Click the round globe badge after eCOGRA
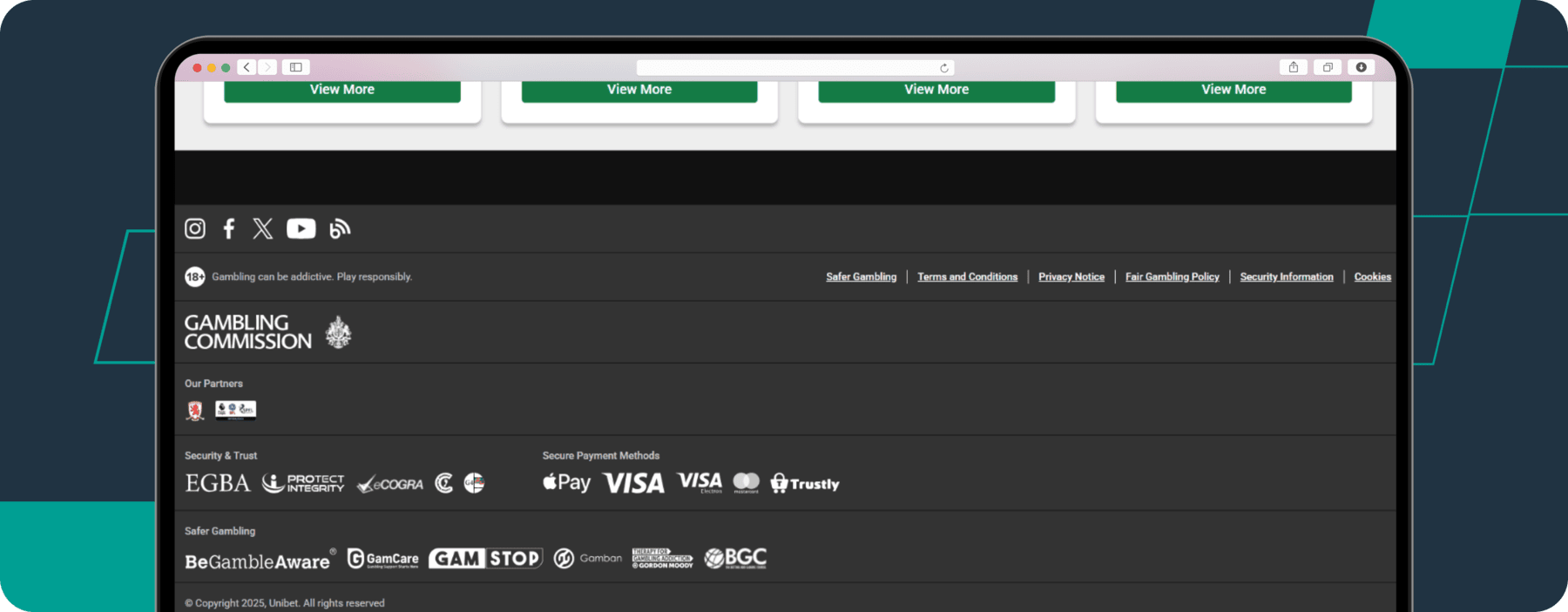The height and width of the screenshot is (612, 1568). [474, 483]
